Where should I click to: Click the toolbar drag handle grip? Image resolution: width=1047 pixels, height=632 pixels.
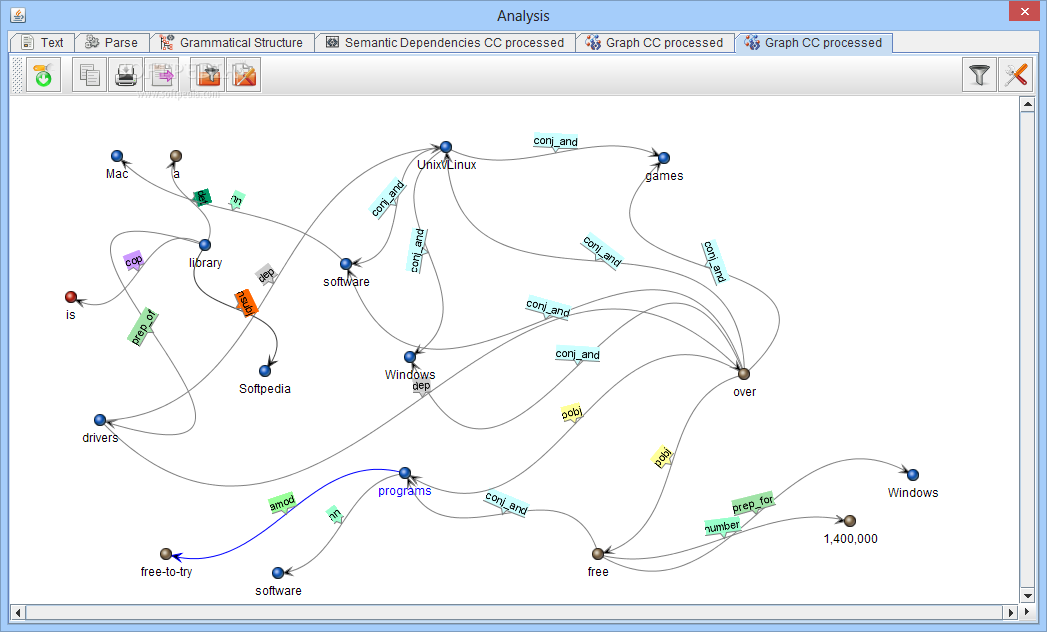click(17, 75)
